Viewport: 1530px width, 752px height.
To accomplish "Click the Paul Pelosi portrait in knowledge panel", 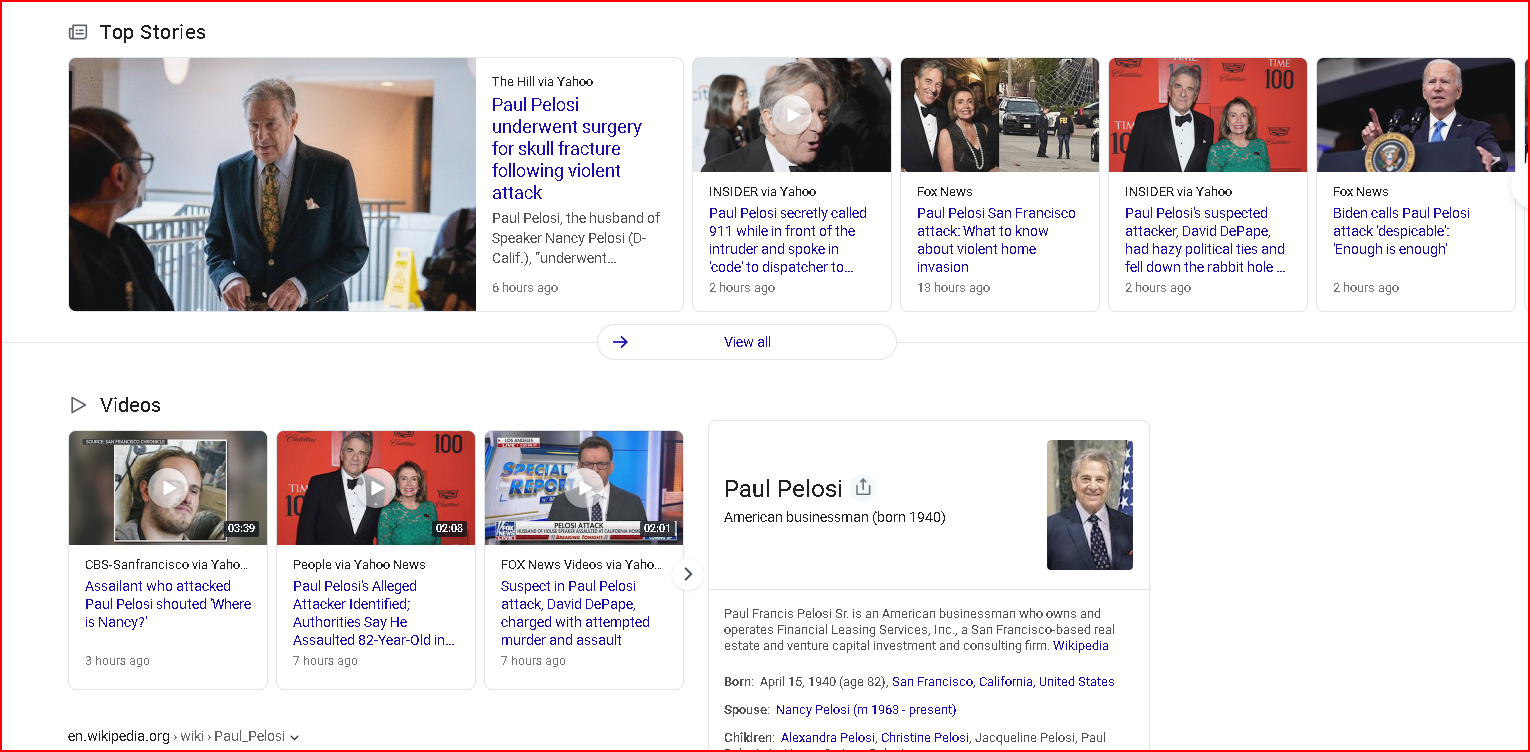I will click(x=1090, y=505).
